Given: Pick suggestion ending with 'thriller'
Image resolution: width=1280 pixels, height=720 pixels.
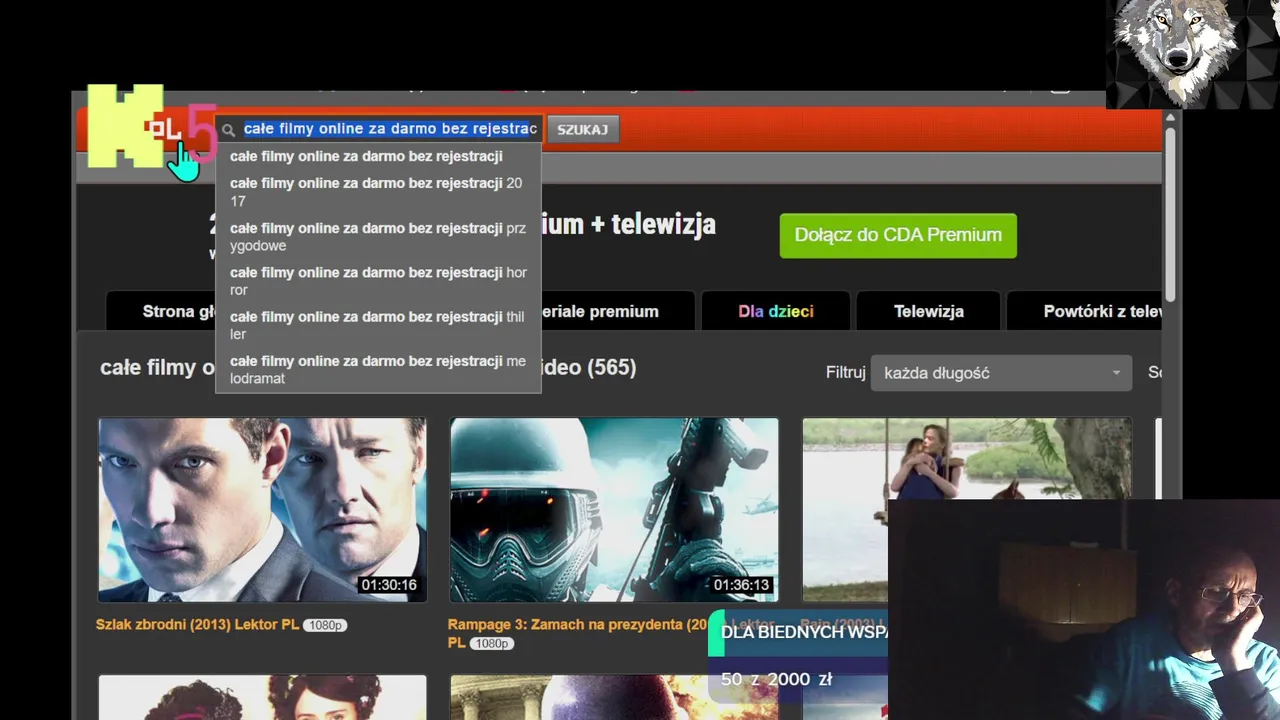Looking at the screenshot, I should [x=378, y=325].
